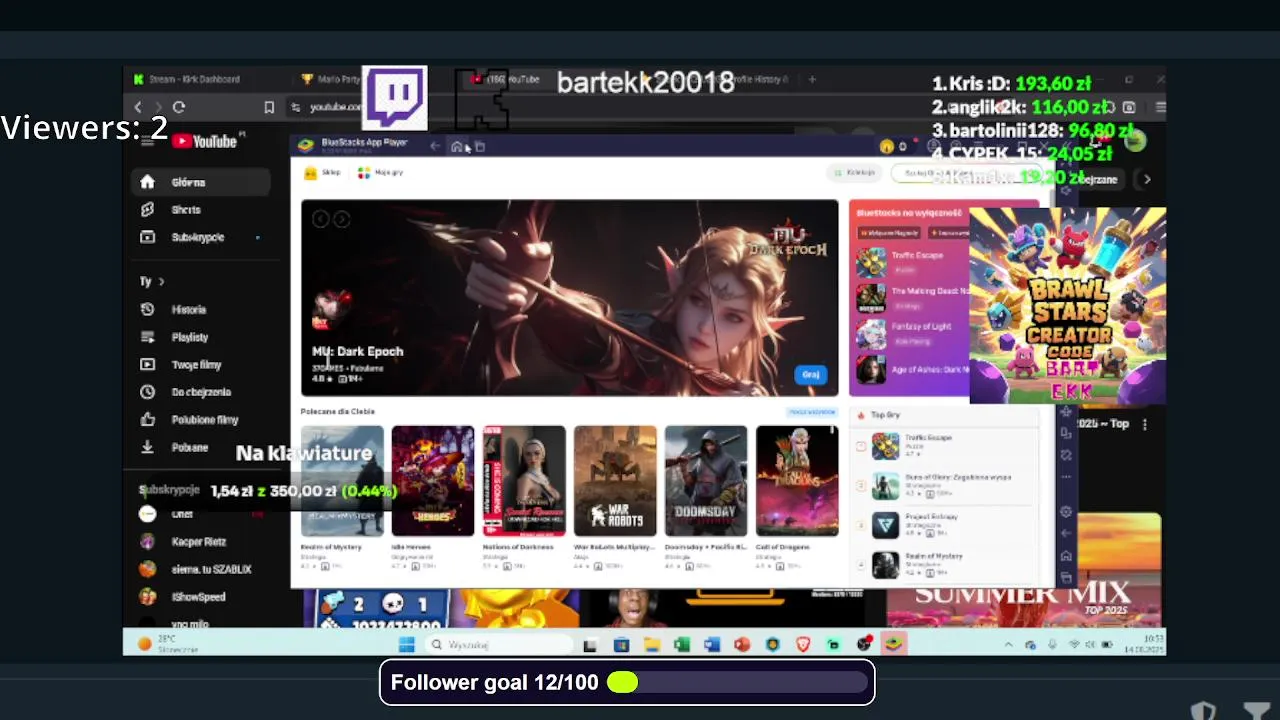
Task: Open The Walking Dead in the exclusive panel
Action: pyautogui.click(x=910, y=298)
